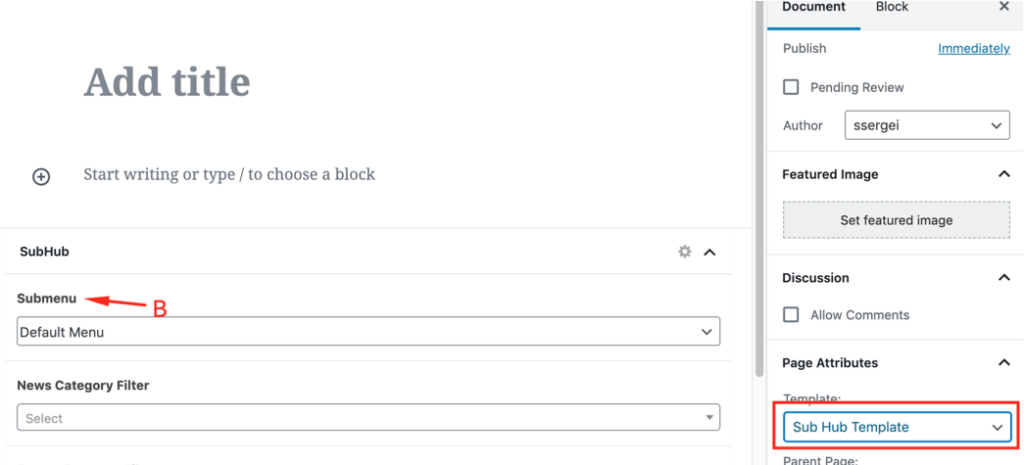Click the Start writing paragraph placeholder
Screen dimensions: 1024x465
pos(229,174)
